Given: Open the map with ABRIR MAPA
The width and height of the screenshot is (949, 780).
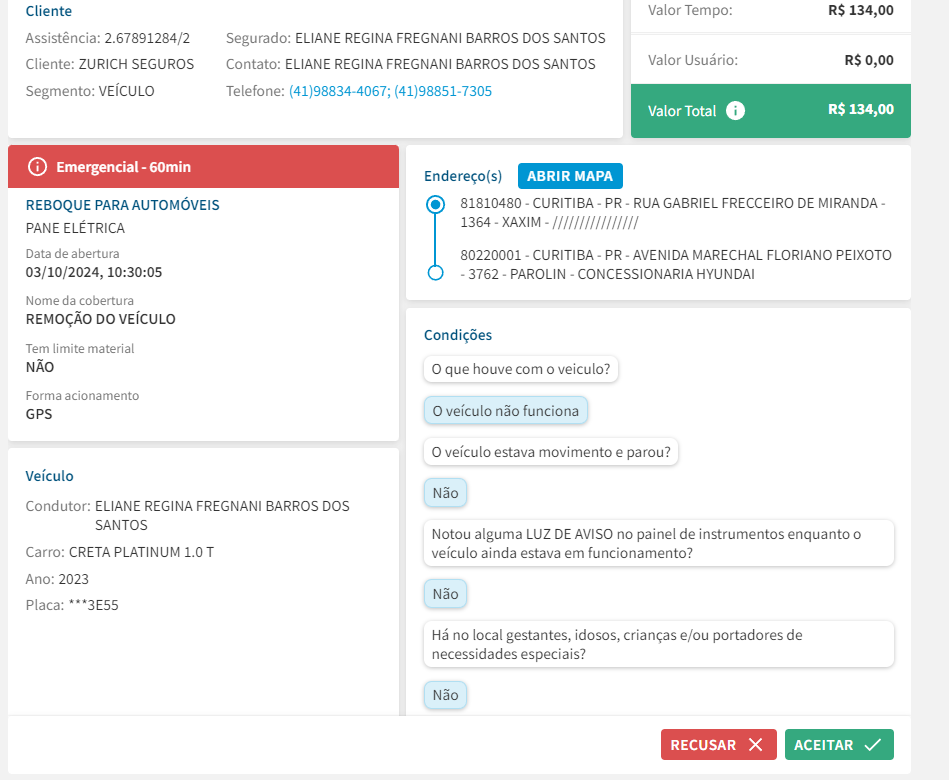Looking at the screenshot, I should 570,176.
